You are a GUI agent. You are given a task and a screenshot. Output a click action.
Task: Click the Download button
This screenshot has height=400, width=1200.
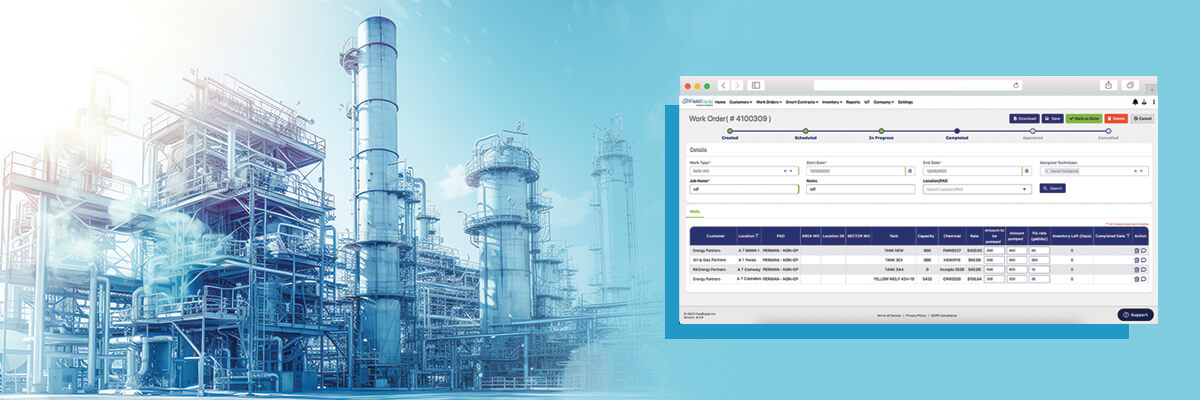(x=1024, y=118)
